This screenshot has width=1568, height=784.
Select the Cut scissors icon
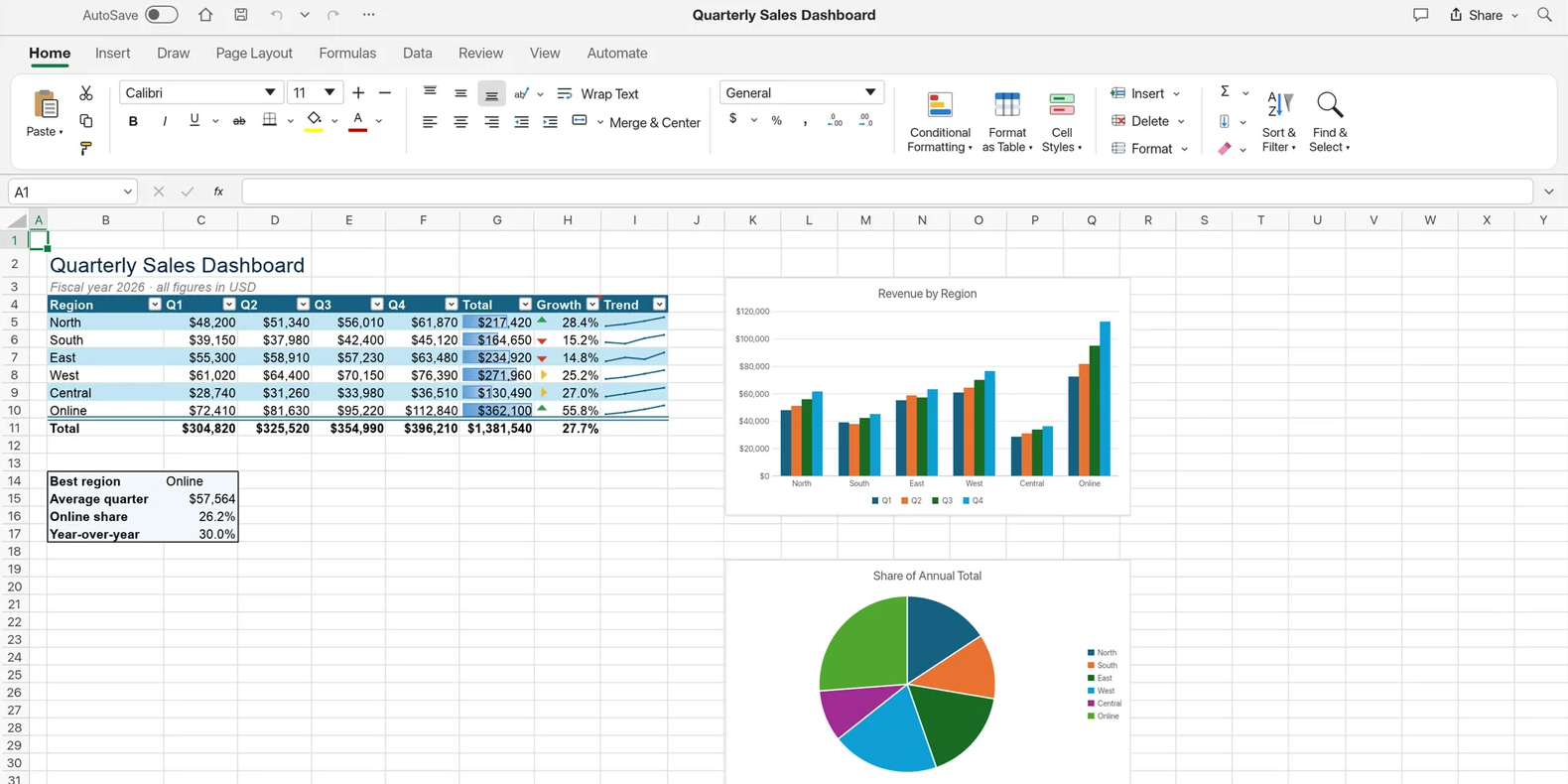point(86,92)
